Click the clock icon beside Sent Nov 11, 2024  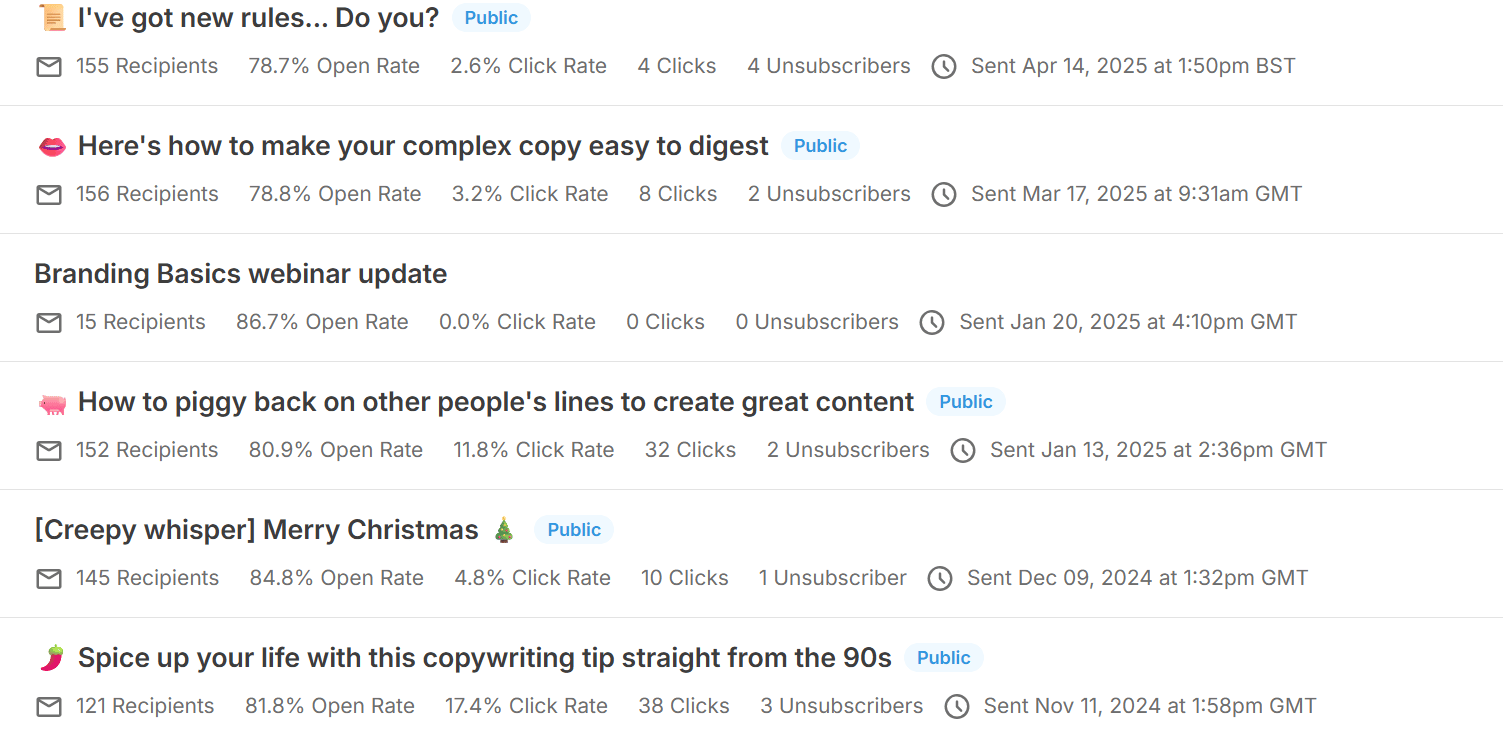957,707
